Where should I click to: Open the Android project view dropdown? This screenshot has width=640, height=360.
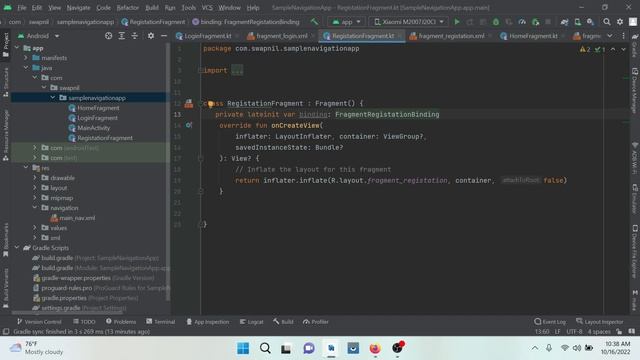(x=39, y=36)
